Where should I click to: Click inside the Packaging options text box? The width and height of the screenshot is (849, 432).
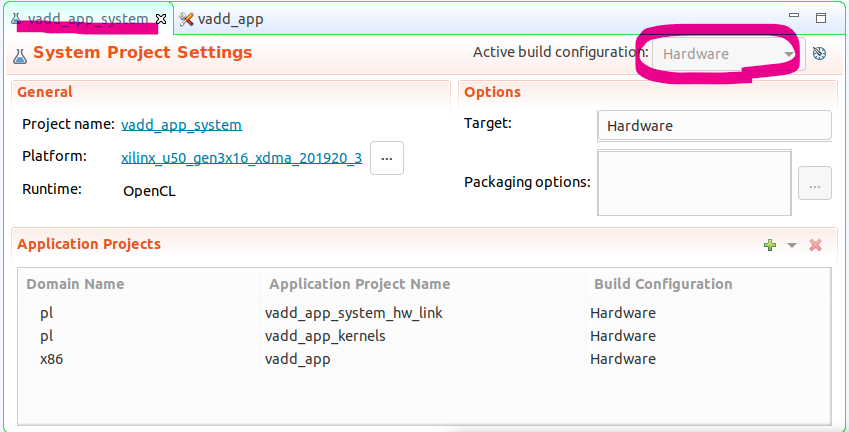click(694, 182)
